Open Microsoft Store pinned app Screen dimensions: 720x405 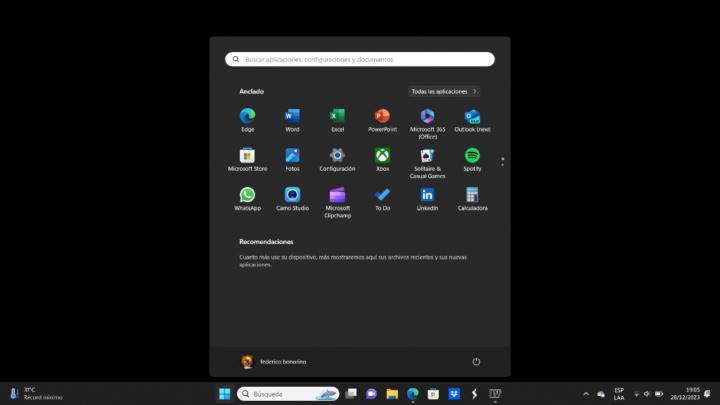(x=248, y=160)
